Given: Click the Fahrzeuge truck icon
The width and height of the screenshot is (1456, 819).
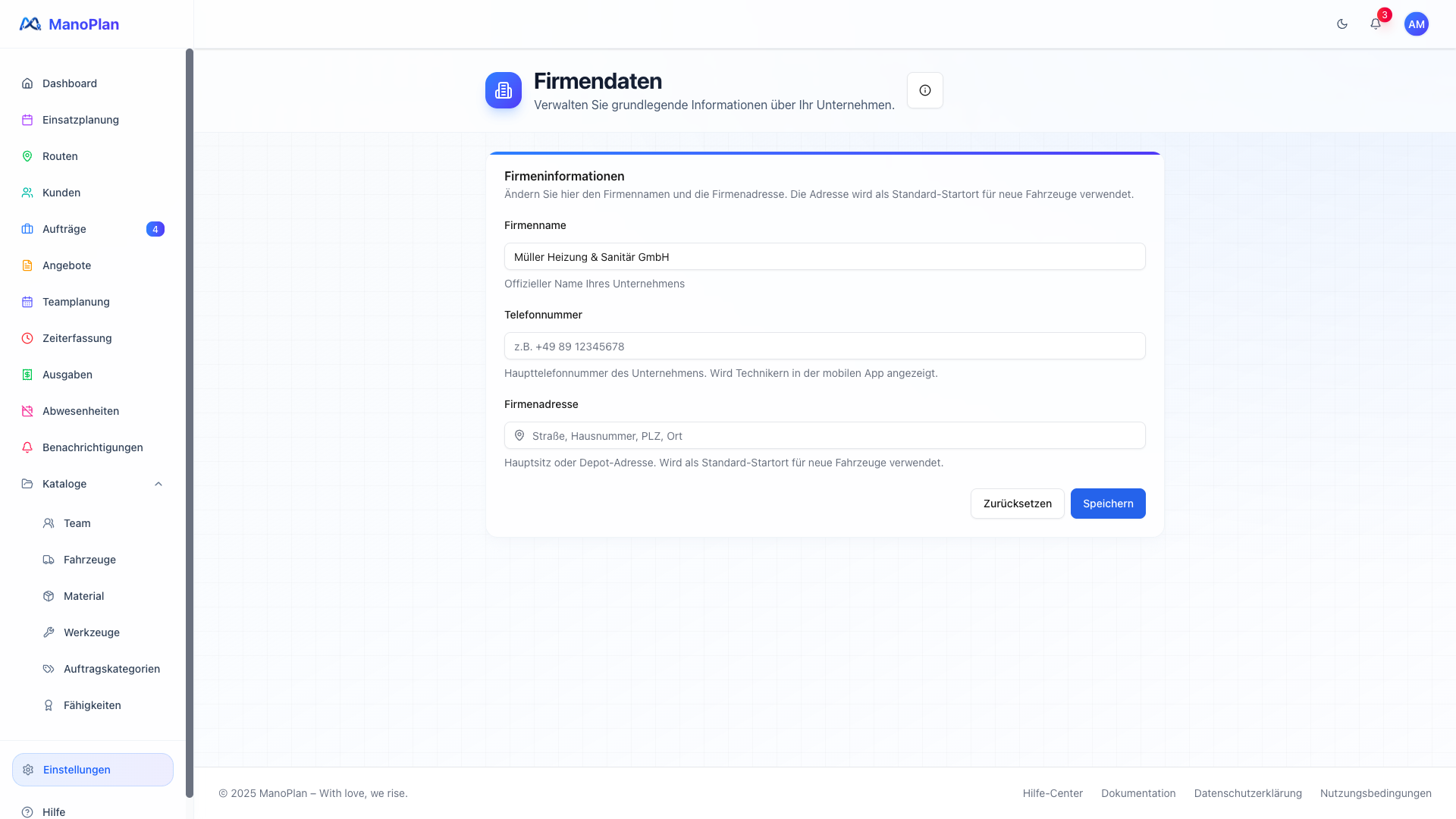Looking at the screenshot, I should pyautogui.click(x=49, y=560).
